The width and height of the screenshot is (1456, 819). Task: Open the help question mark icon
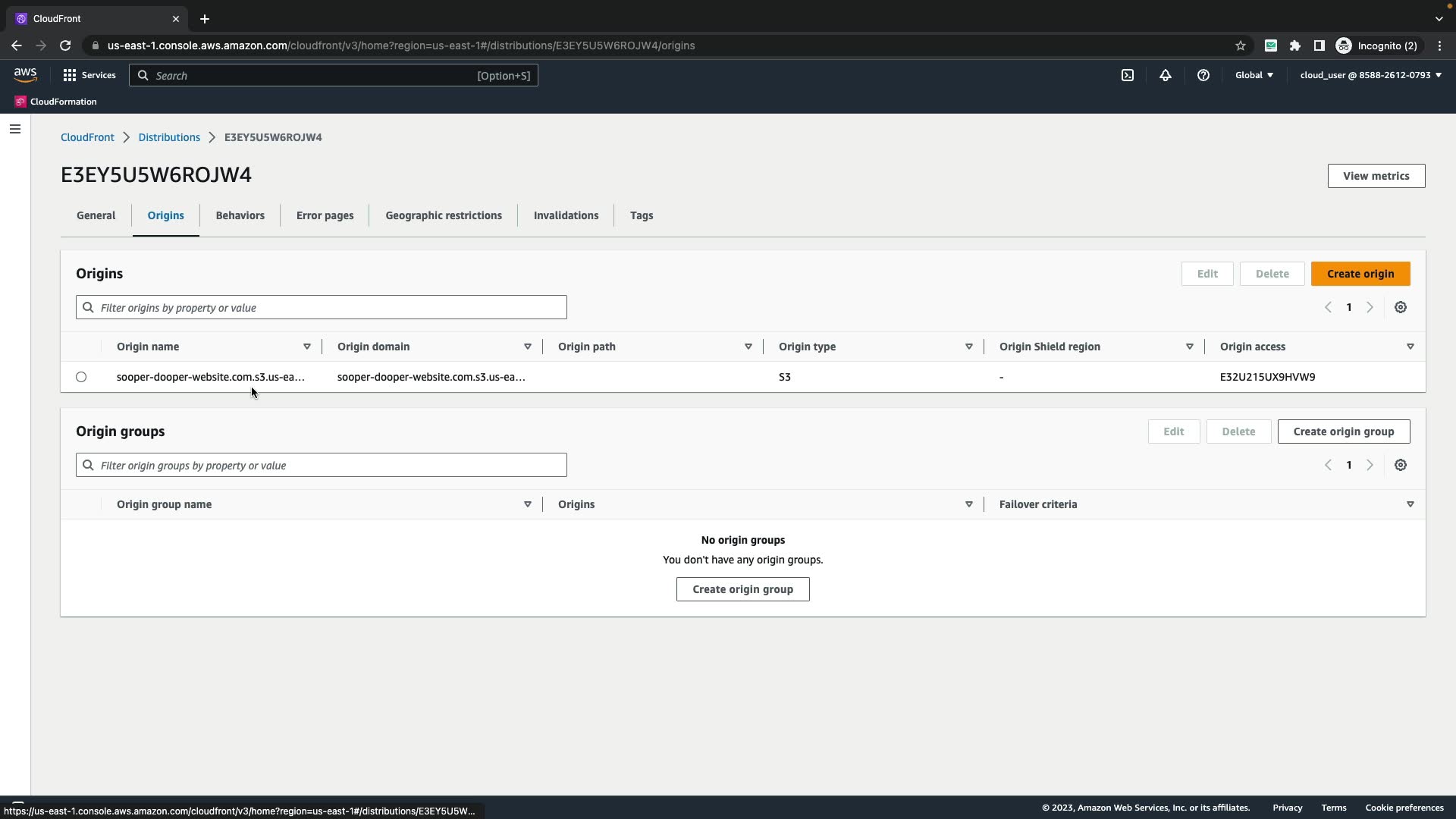[x=1203, y=75]
